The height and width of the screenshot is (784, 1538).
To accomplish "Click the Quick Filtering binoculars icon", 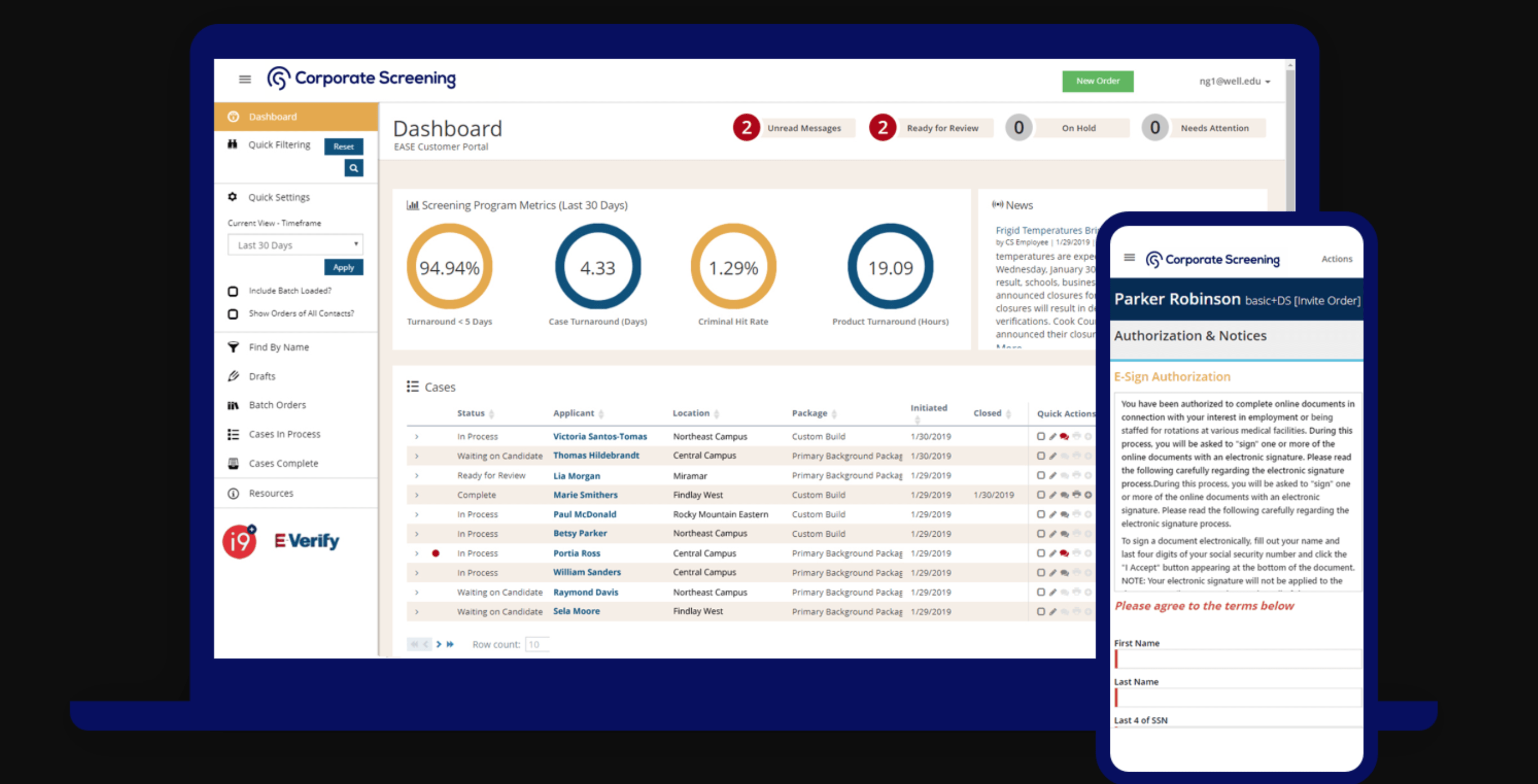I will tap(233, 145).
